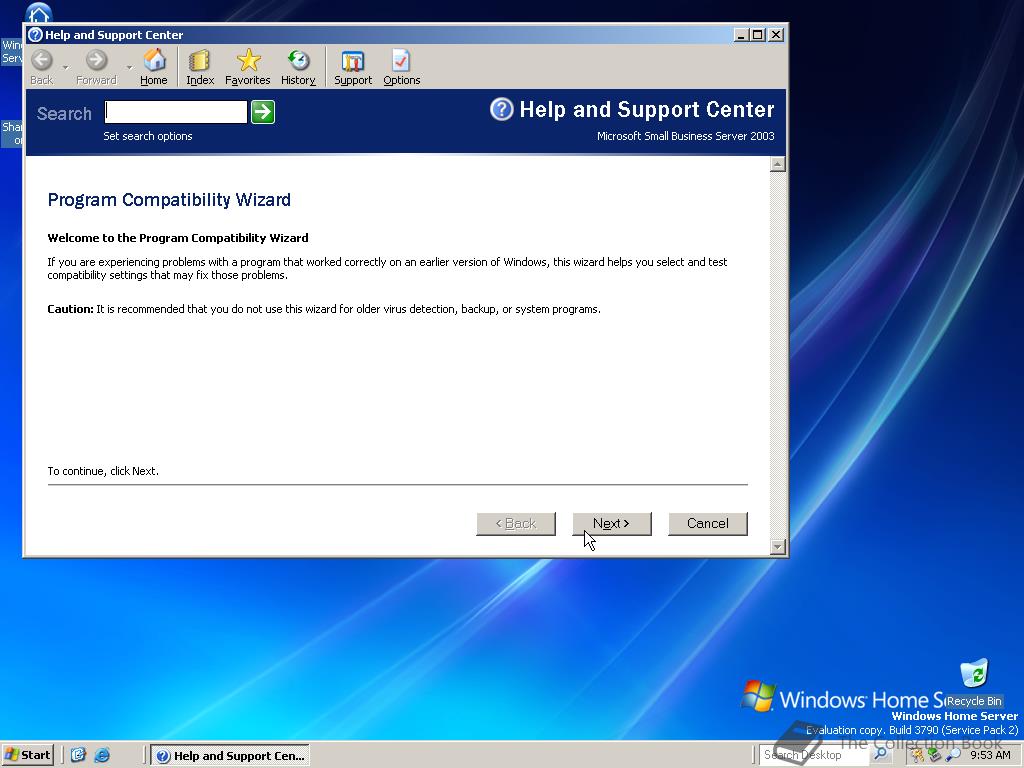Open the Forward history dropdown arrow

129,67
